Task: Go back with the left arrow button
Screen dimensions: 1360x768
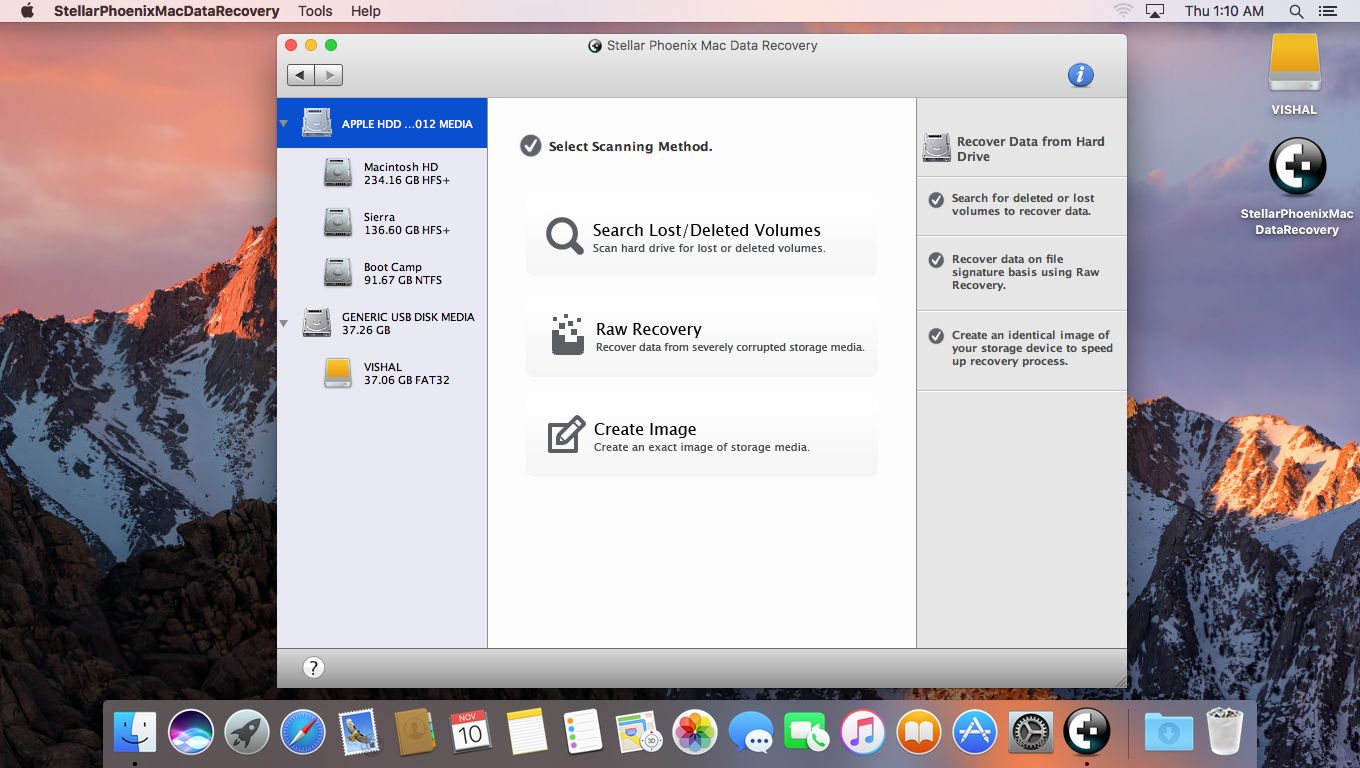Action: pyautogui.click(x=301, y=75)
